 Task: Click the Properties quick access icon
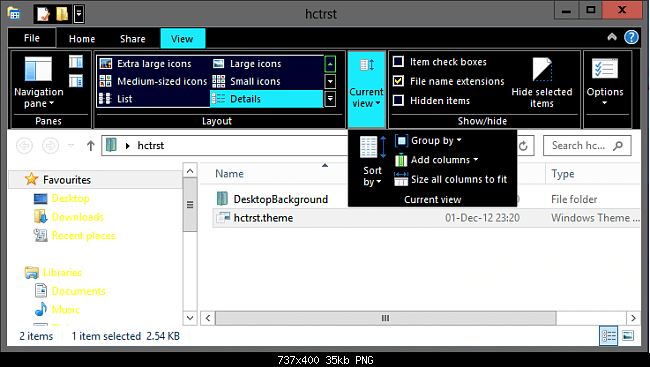[x=43, y=14]
